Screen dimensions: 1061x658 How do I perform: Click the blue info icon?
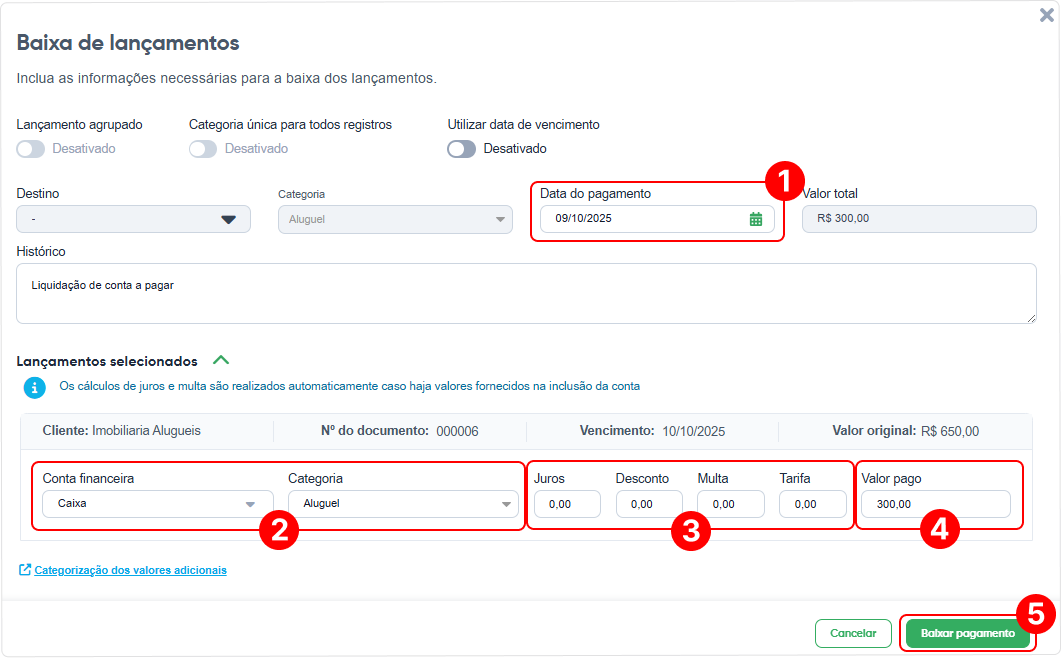[35, 387]
